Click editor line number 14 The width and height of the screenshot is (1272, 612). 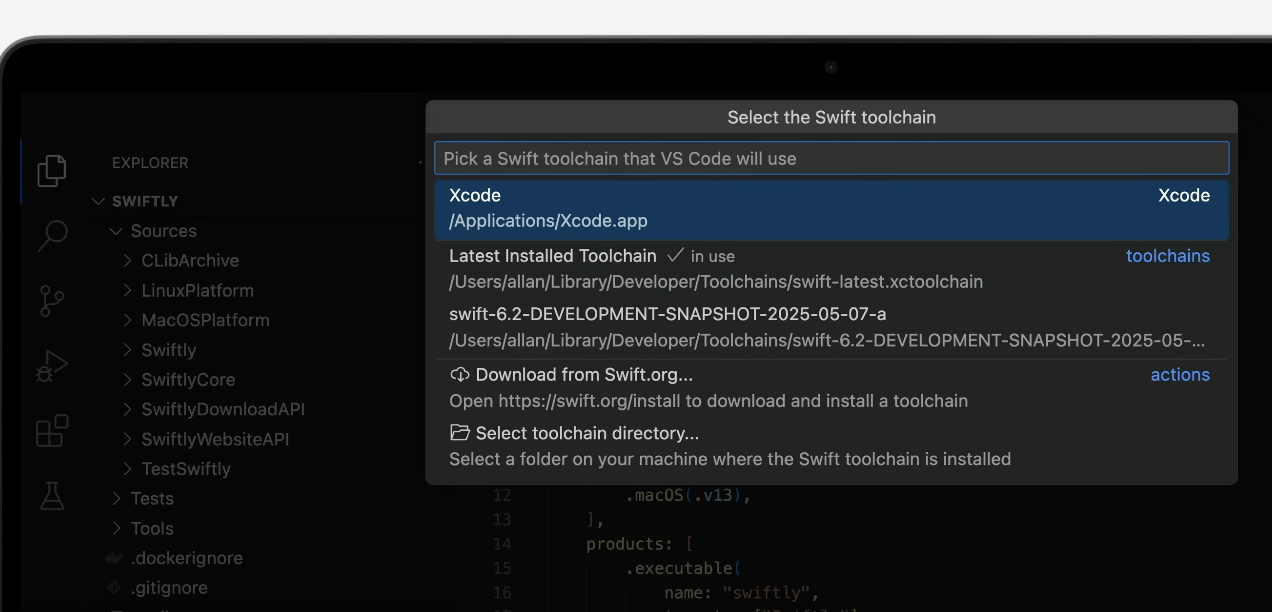pos(502,544)
